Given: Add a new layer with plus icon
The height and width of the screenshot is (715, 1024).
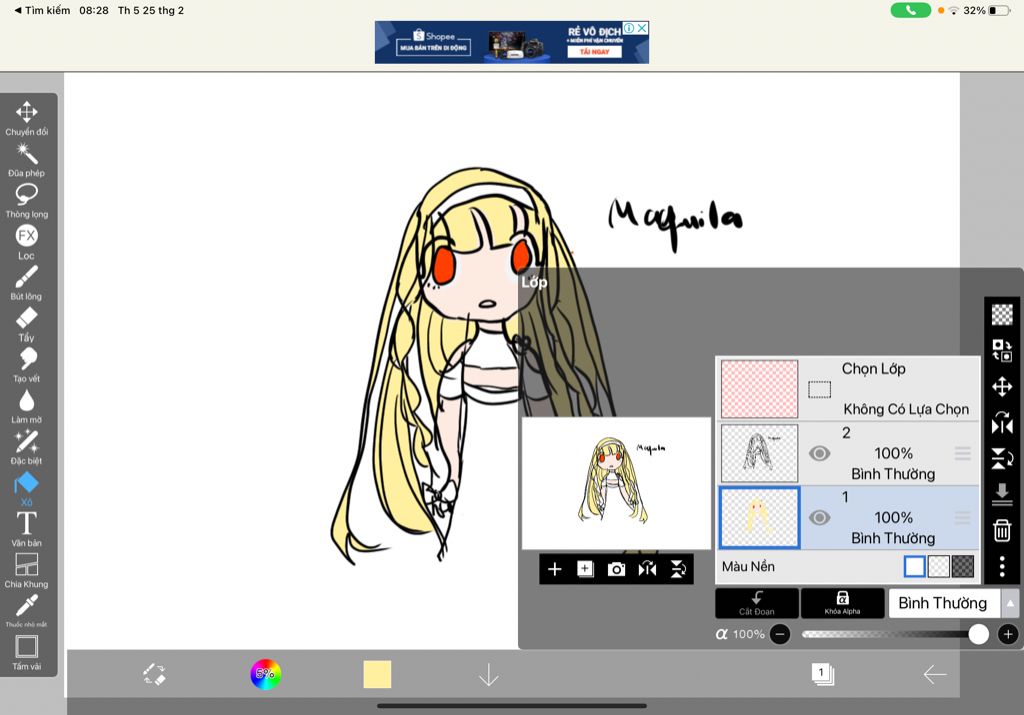Looking at the screenshot, I should (x=554, y=569).
